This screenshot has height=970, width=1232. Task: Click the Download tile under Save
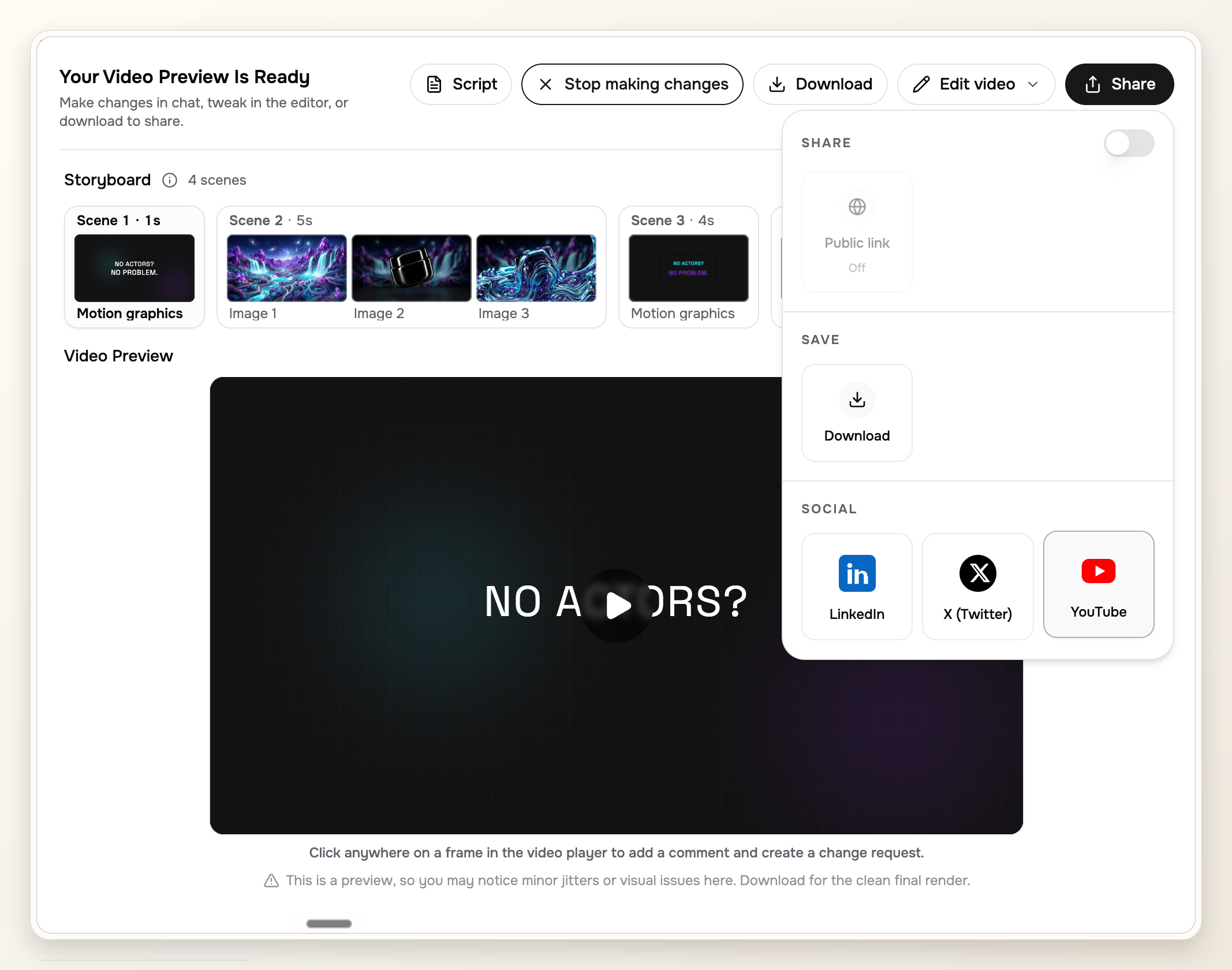(x=857, y=413)
